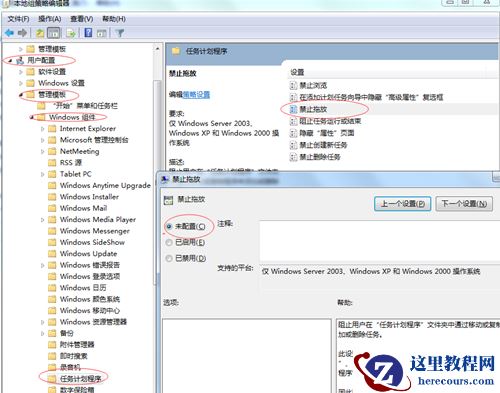
Task: Click the folder icon of 任务计划程序 in tree
Action: [52, 378]
